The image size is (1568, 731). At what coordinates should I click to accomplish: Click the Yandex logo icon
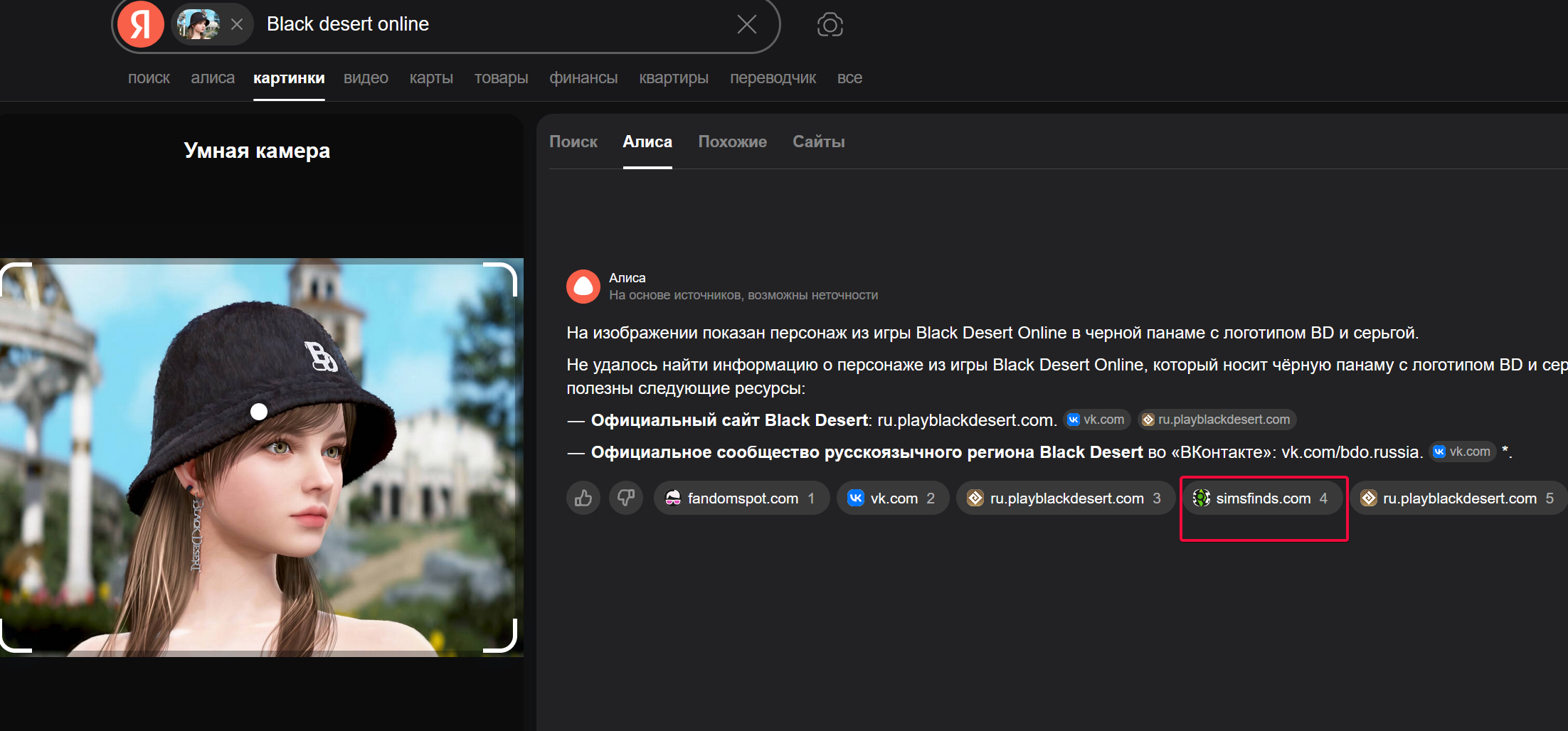(x=141, y=25)
